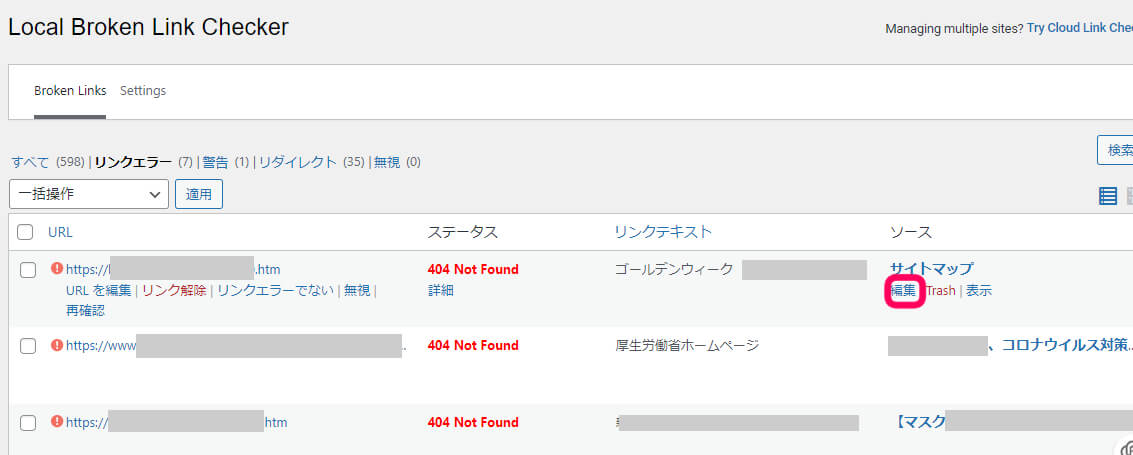The image size is (1133, 455).
Task: Show すべて links filter
Action: pos(30,162)
